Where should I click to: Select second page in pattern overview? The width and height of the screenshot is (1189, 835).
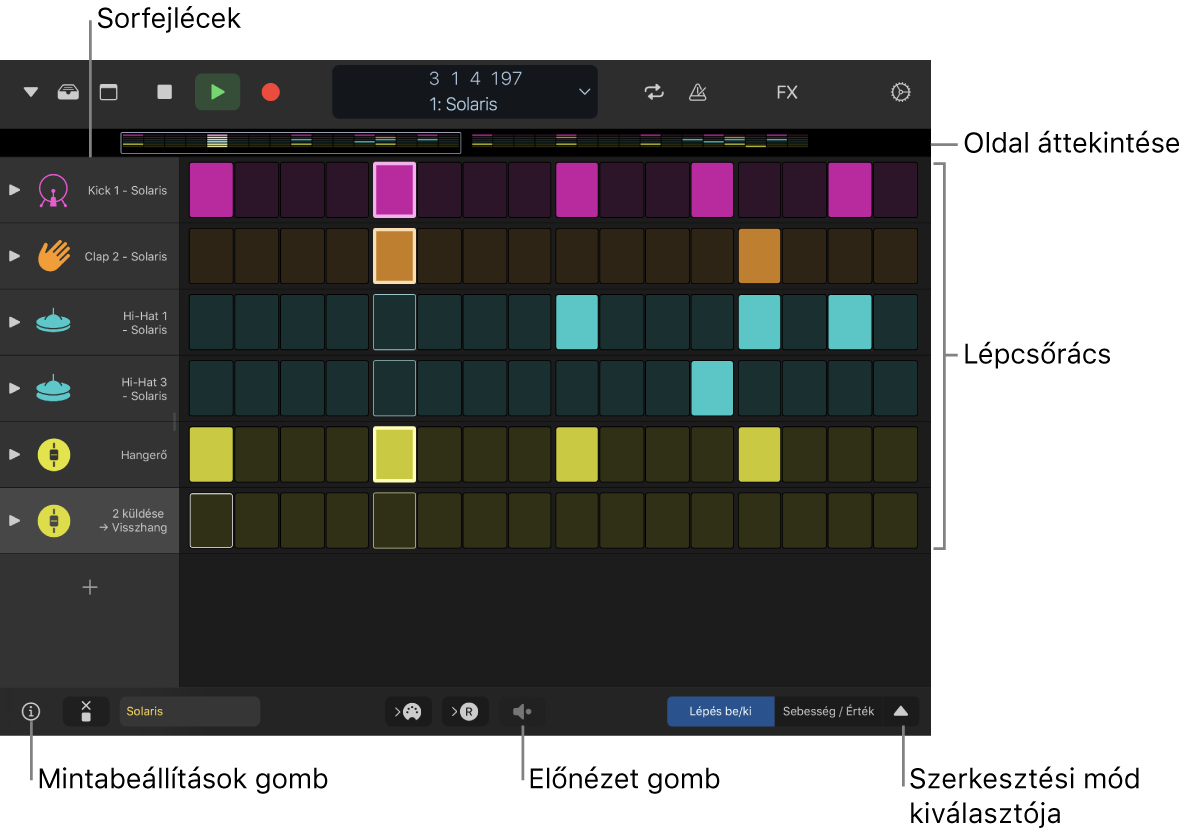tap(639, 142)
